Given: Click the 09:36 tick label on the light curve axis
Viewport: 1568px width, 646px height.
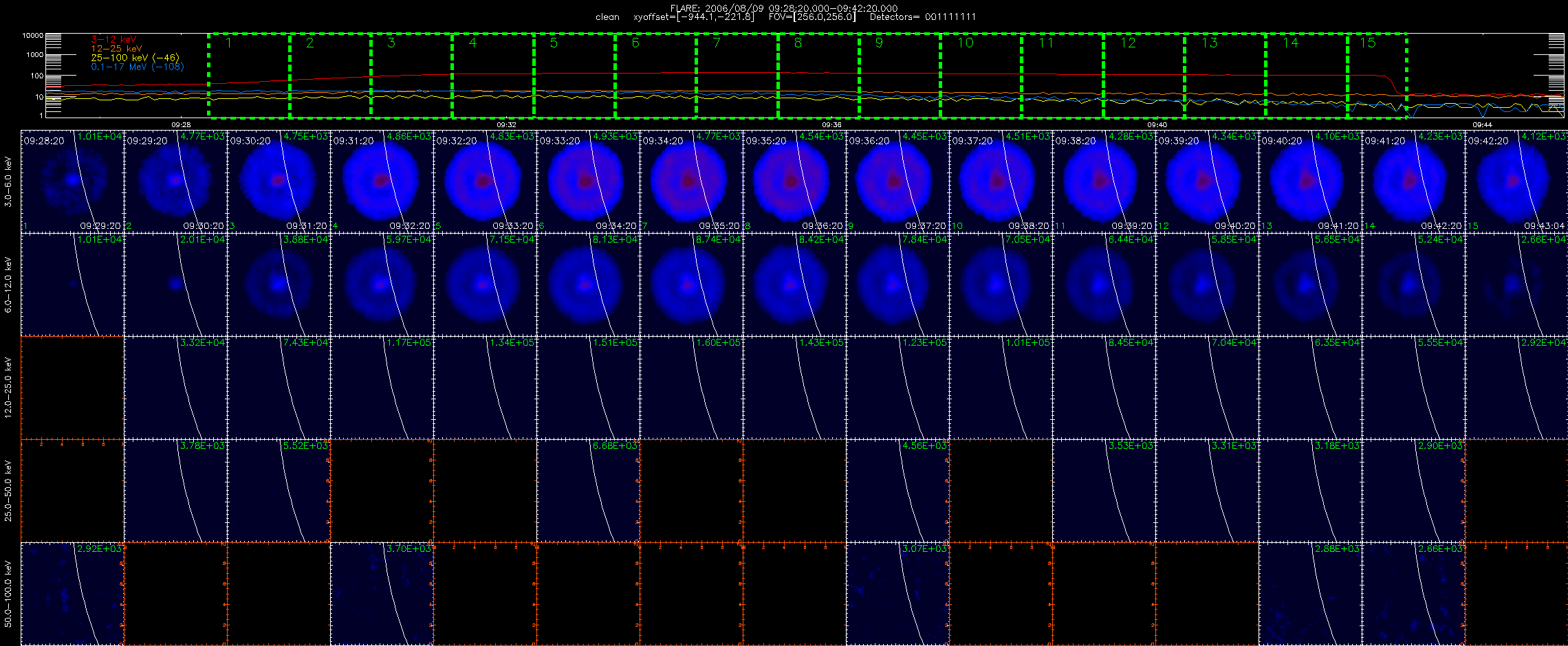Looking at the screenshot, I should click(831, 124).
